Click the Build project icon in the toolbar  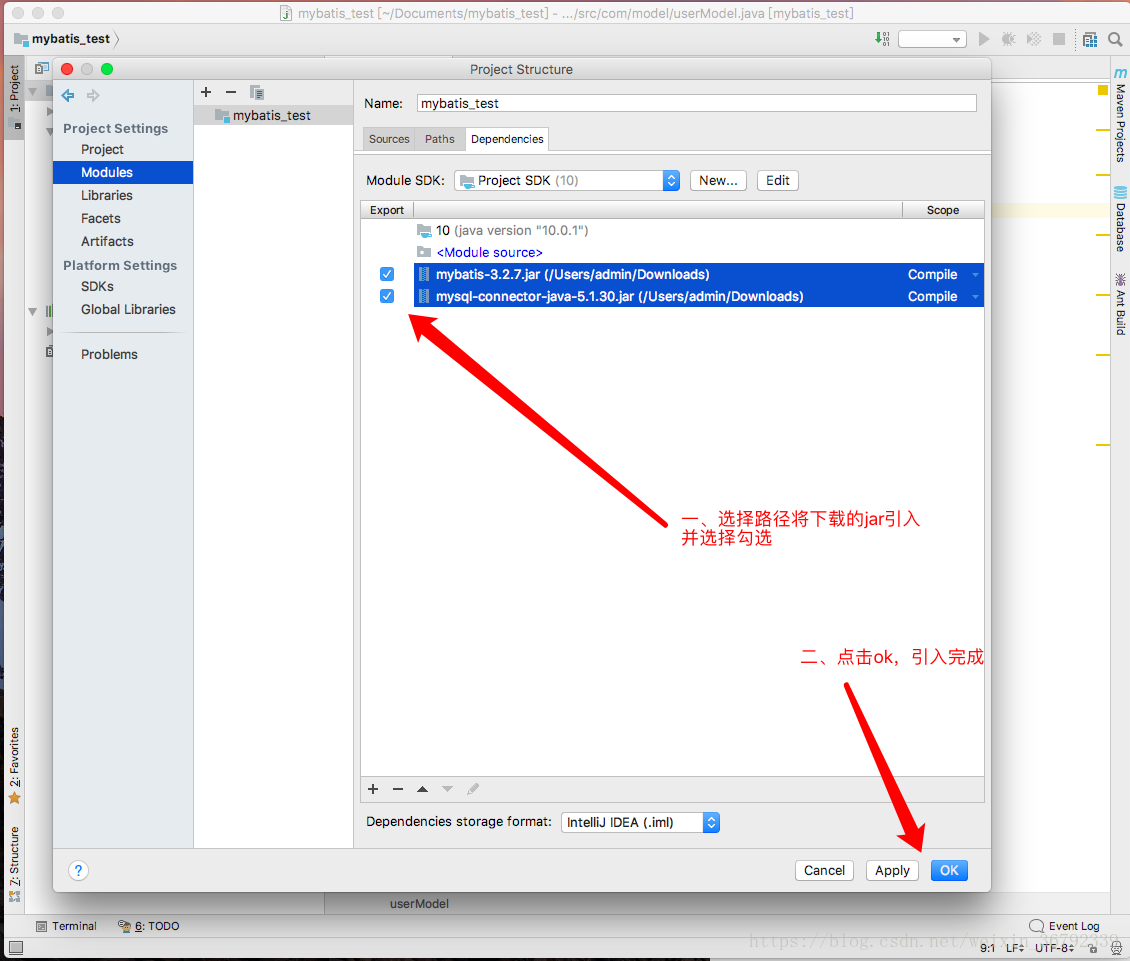pyautogui.click(x=882, y=39)
